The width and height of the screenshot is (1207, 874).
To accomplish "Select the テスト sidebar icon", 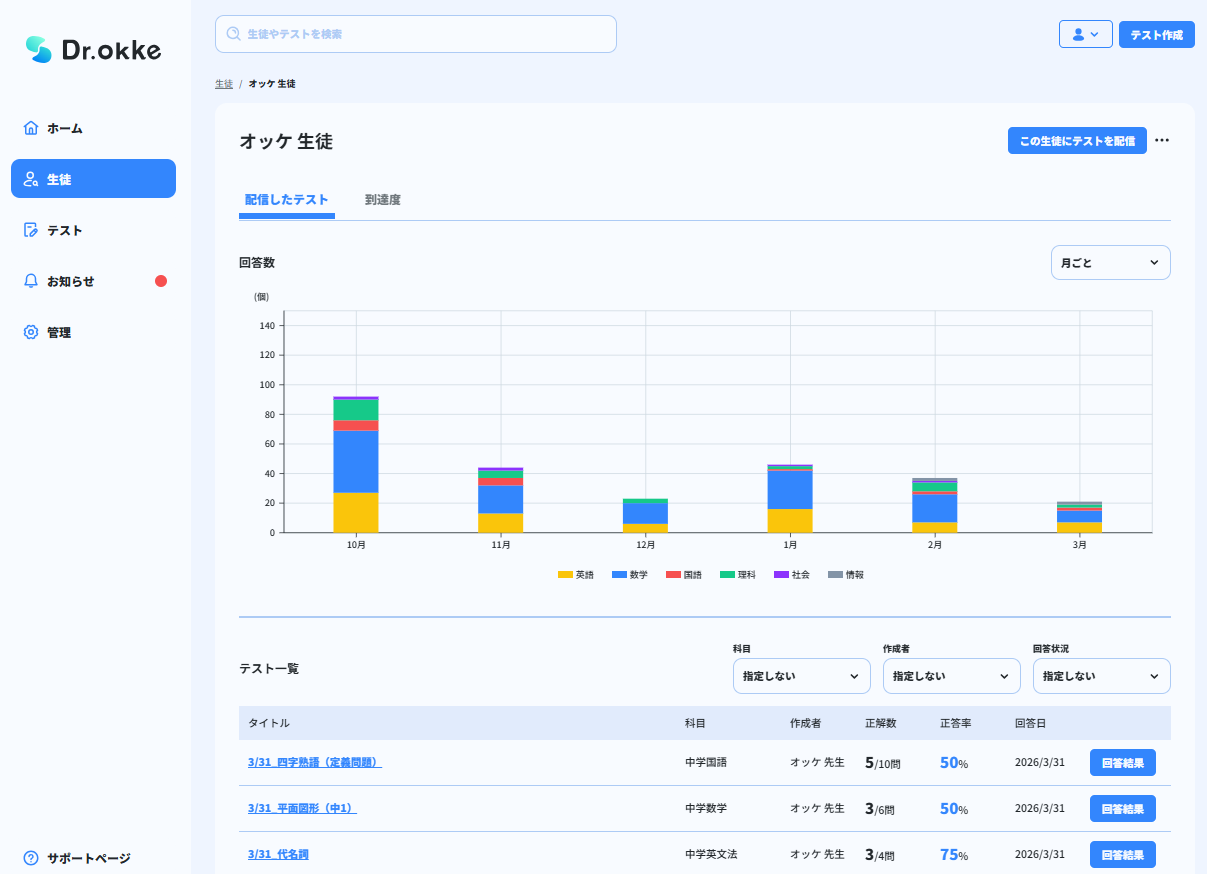I will tap(31, 230).
